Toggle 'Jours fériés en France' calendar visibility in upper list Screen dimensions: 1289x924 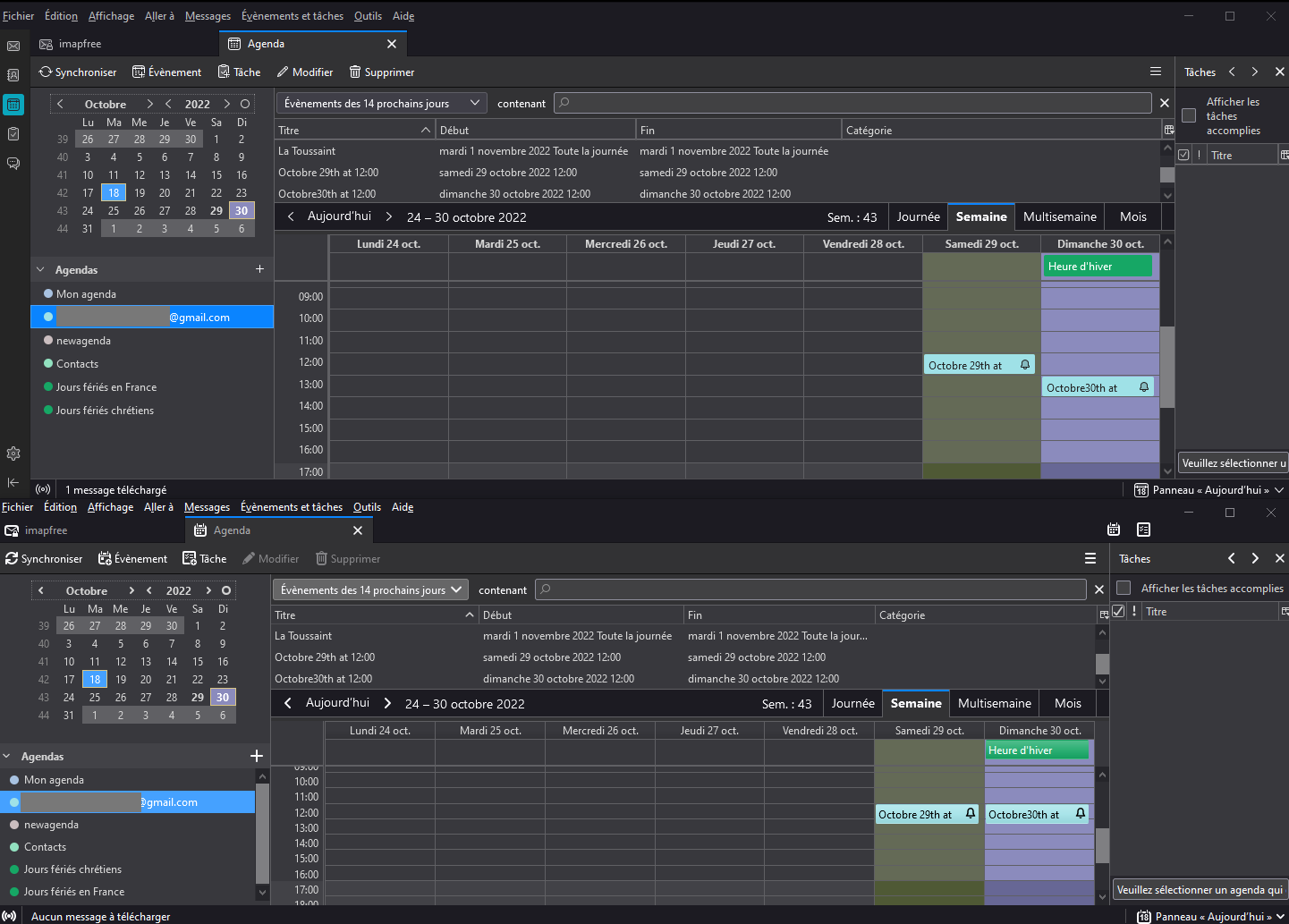(48, 387)
